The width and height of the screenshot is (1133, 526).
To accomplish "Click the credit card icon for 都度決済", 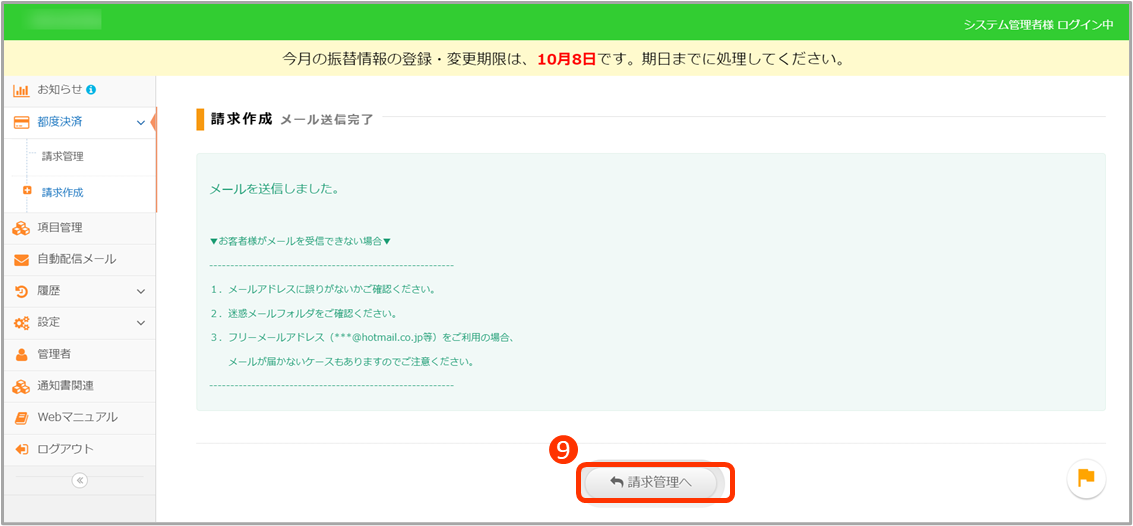I will pos(21,122).
